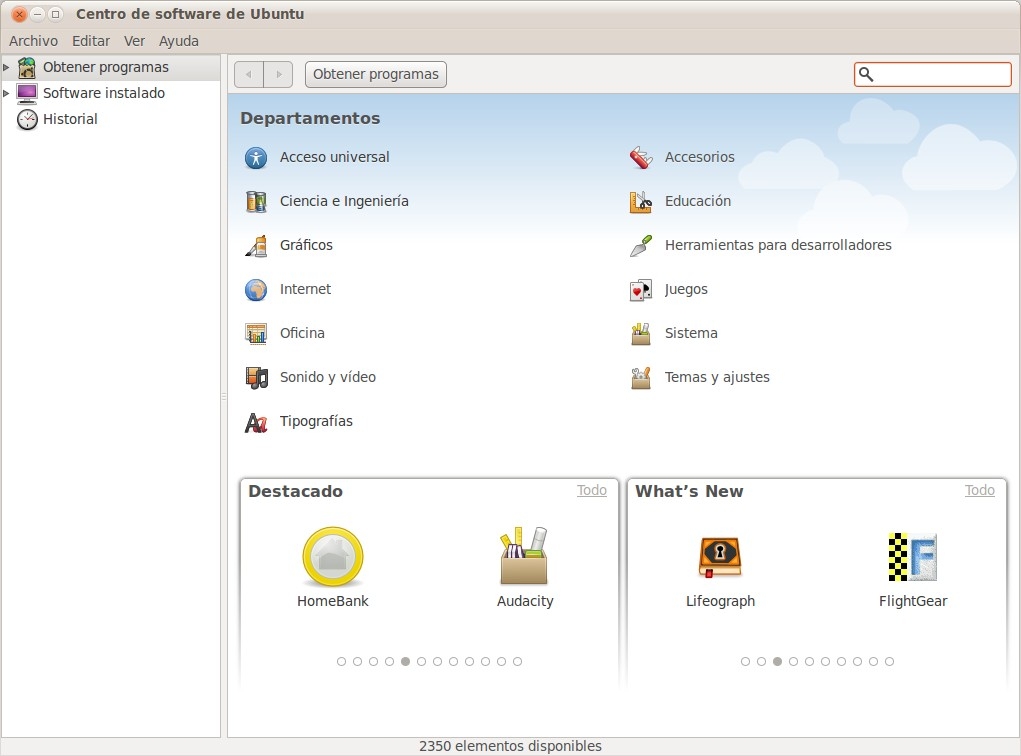Select last page dot in Destacado carousel
Screen dimensions: 1021x756
click(517, 662)
